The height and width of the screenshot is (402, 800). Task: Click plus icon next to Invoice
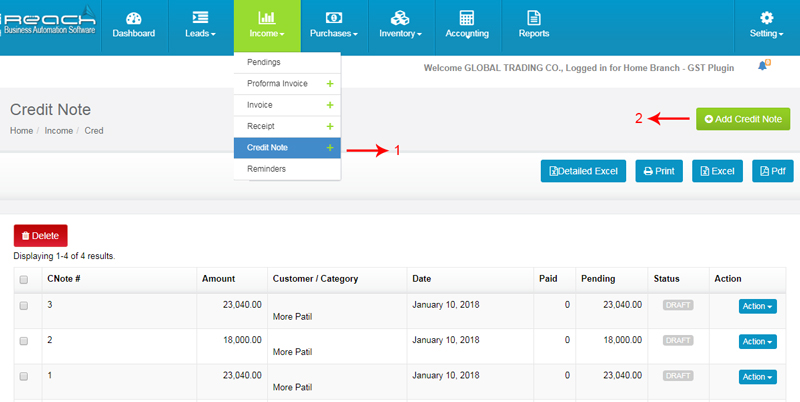pos(330,105)
